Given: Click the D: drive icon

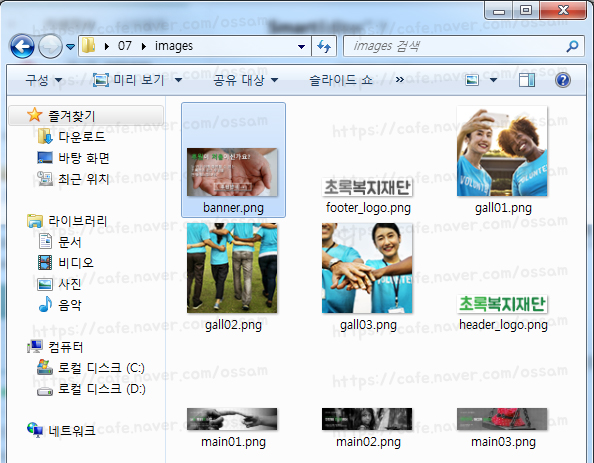Looking at the screenshot, I should (x=45, y=391).
